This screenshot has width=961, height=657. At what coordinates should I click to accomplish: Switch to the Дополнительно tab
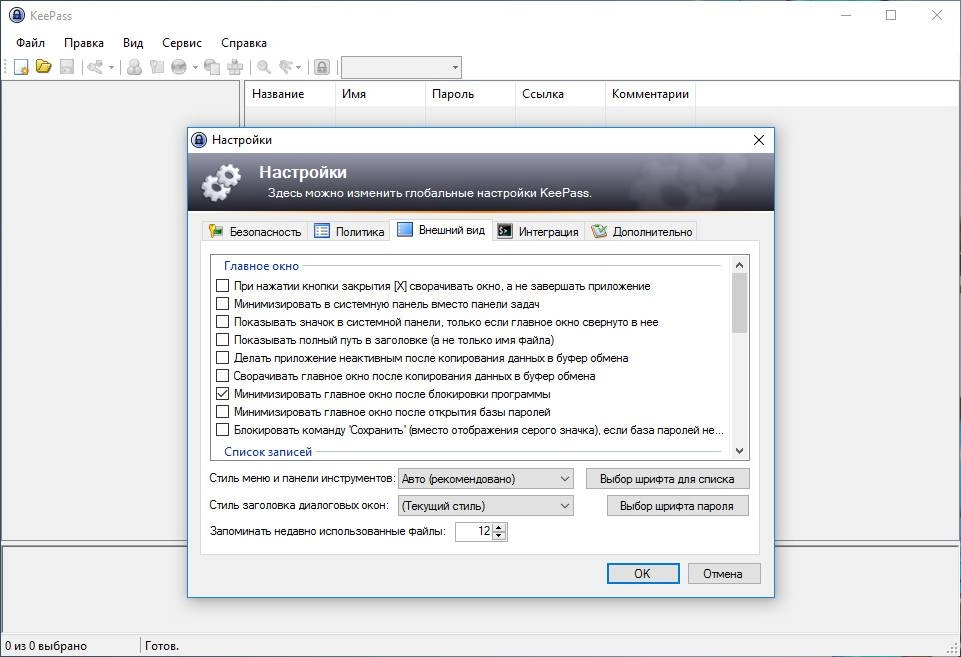click(641, 232)
